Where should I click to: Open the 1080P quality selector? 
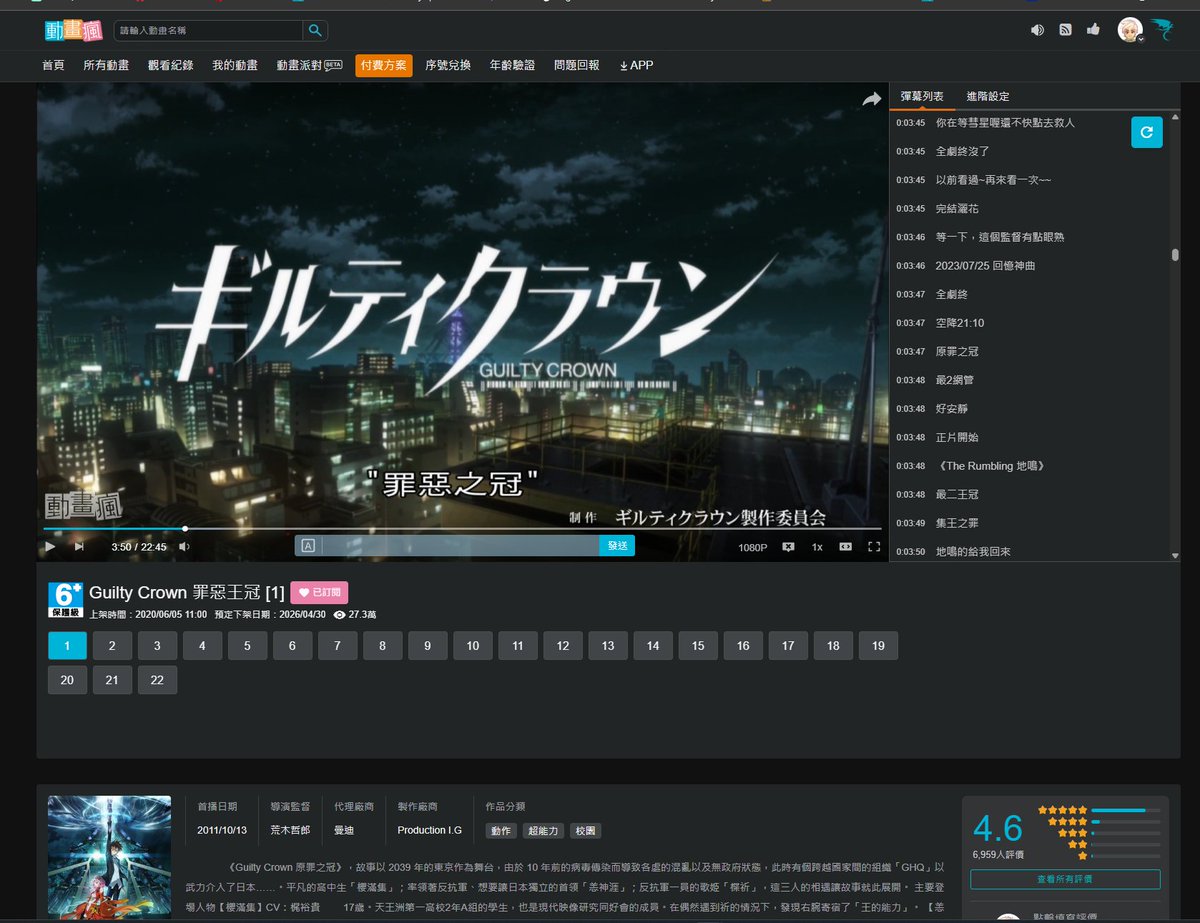point(752,547)
